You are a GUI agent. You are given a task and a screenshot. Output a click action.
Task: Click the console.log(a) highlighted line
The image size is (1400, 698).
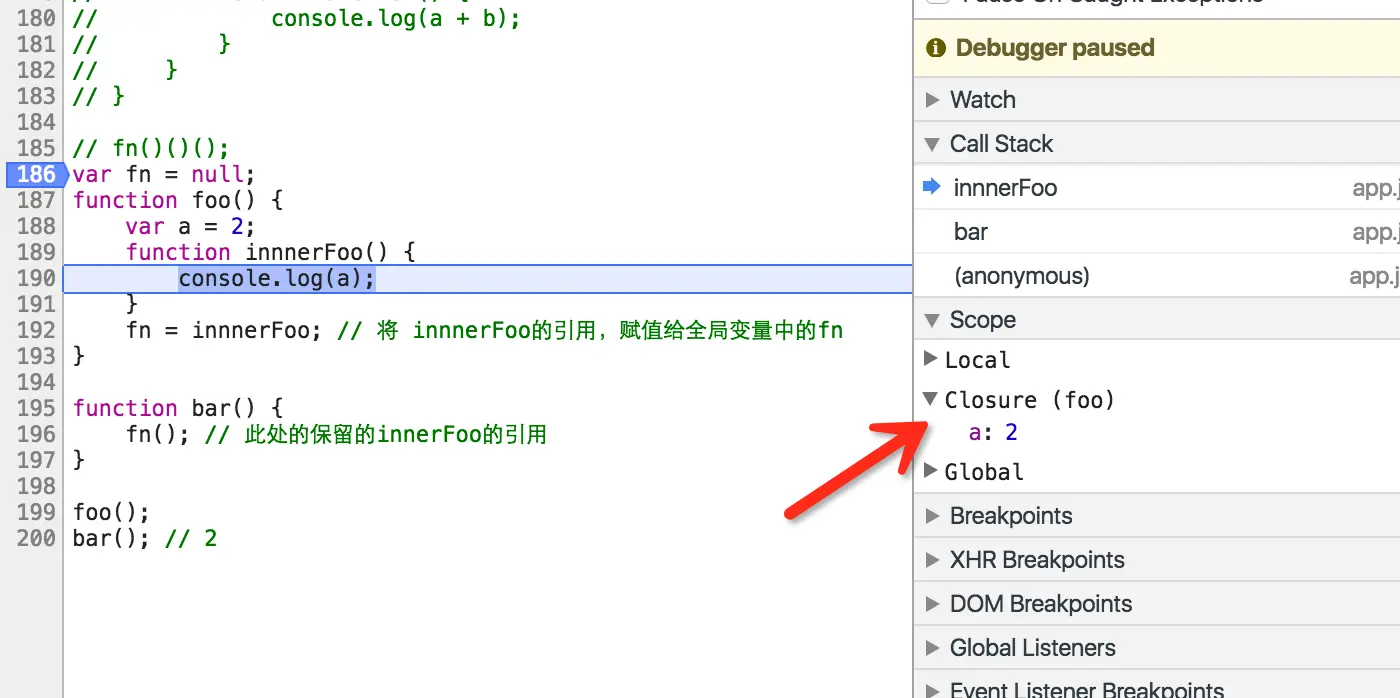[276, 278]
